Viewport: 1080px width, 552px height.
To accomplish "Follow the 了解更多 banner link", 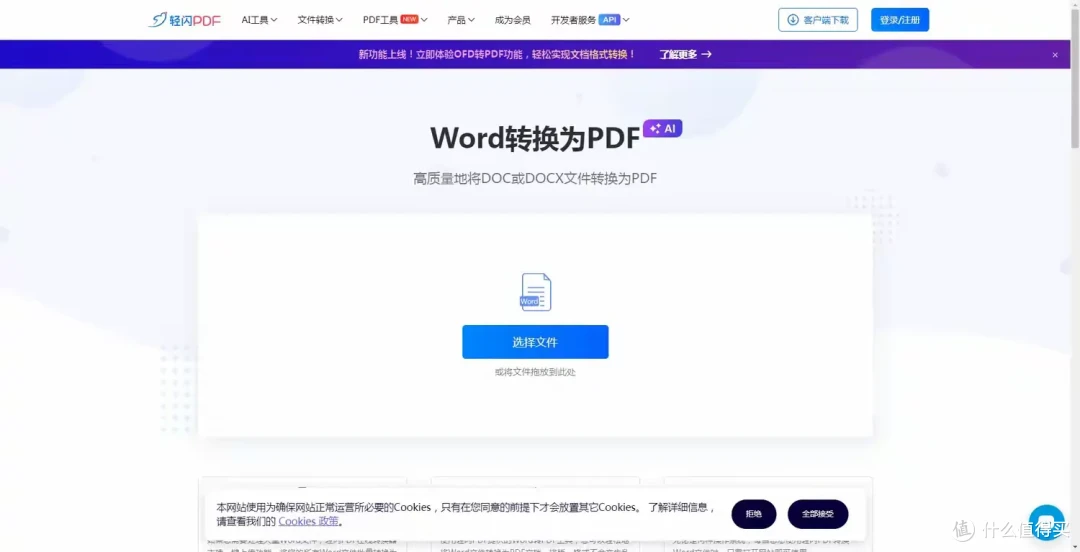I will pyautogui.click(x=685, y=54).
